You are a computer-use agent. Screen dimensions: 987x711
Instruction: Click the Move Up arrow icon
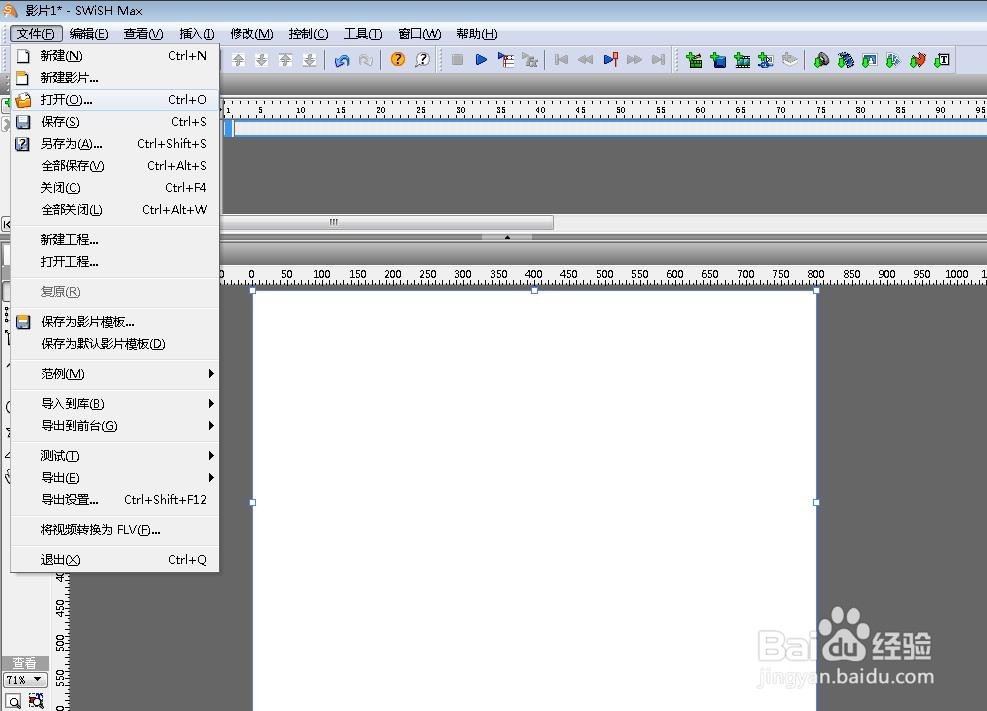pyautogui.click(x=239, y=60)
